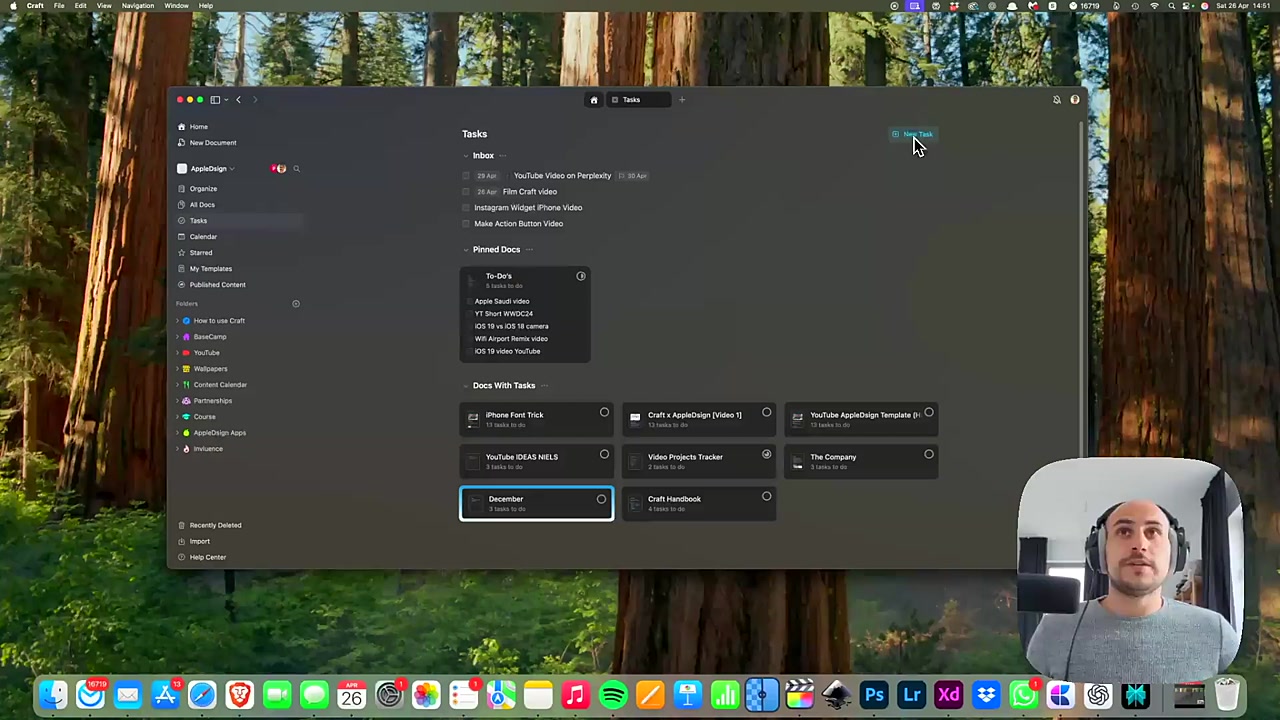Add a new folder in Folders
The height and width of the screenshot is (720, 1280).
click(296, 304)
